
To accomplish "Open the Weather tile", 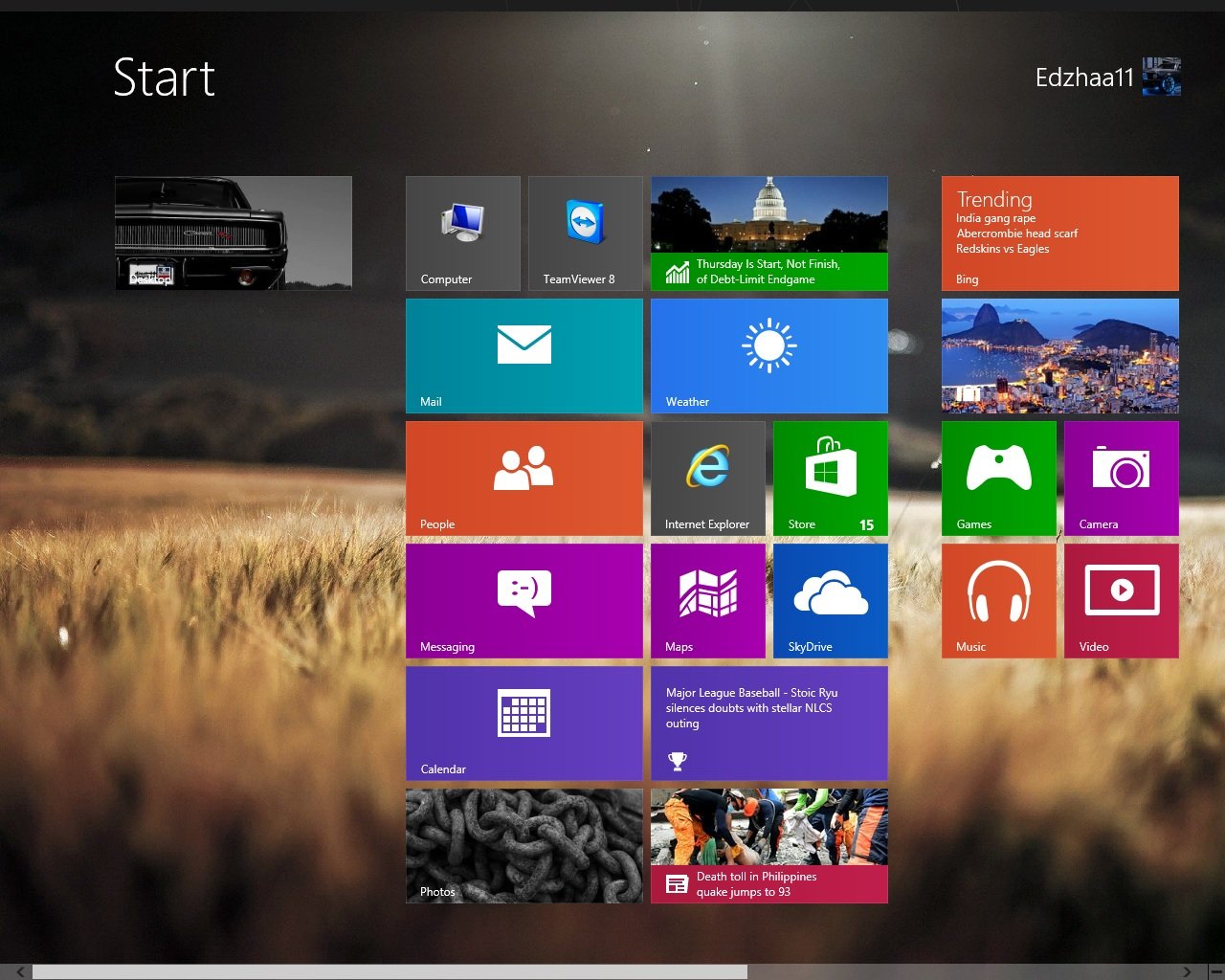I will 769,356.
